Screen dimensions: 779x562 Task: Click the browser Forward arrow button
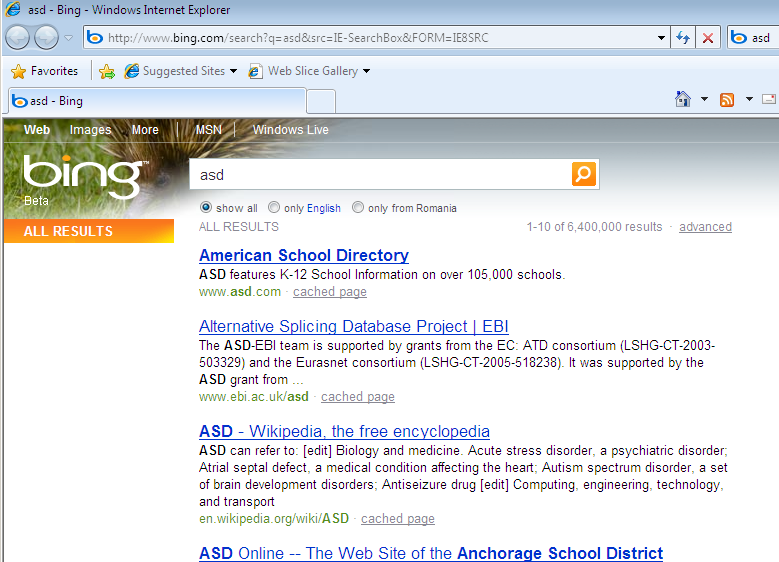[x=47, y=38]
